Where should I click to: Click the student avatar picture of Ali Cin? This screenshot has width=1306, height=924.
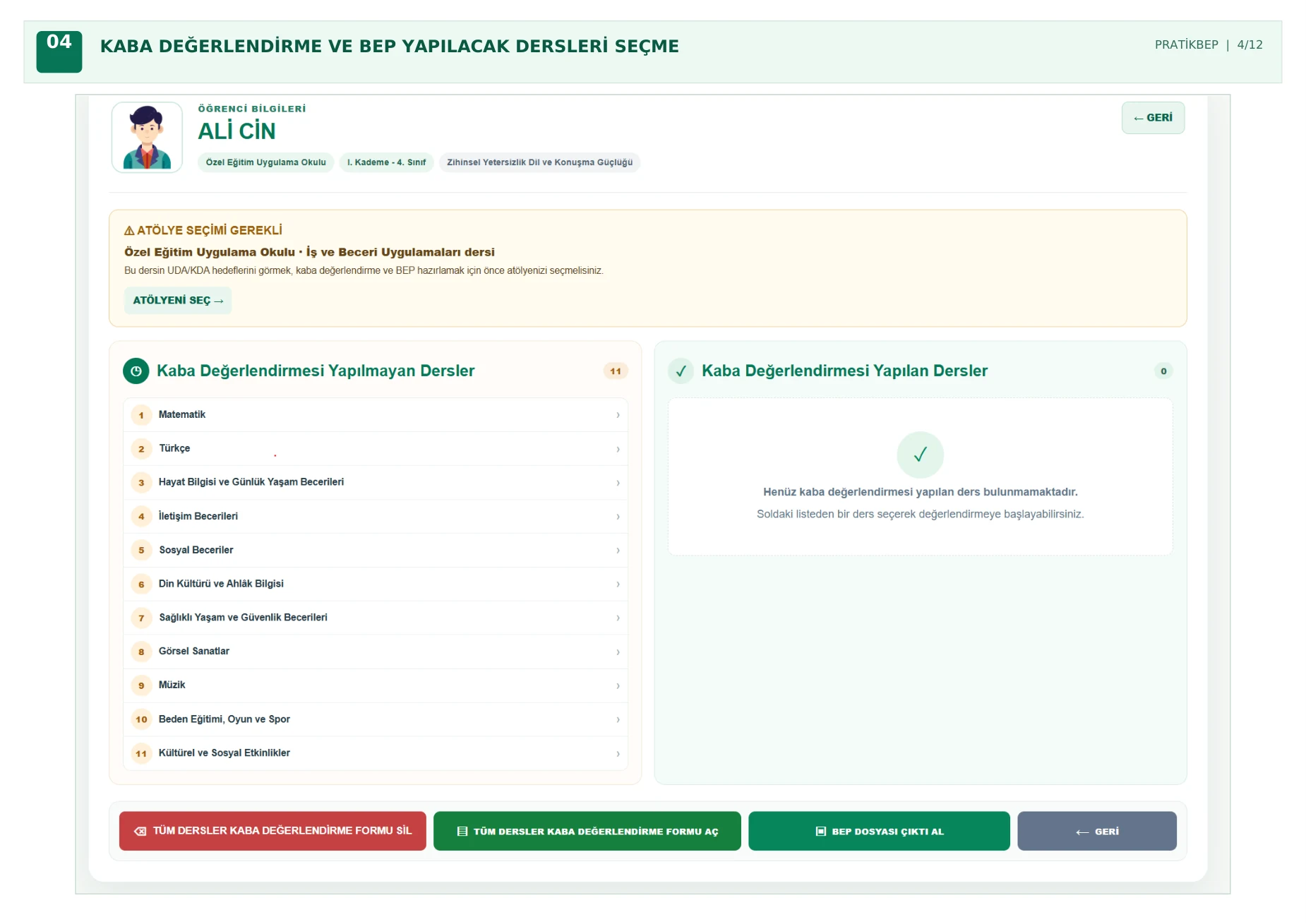click(x=147, y=138)
